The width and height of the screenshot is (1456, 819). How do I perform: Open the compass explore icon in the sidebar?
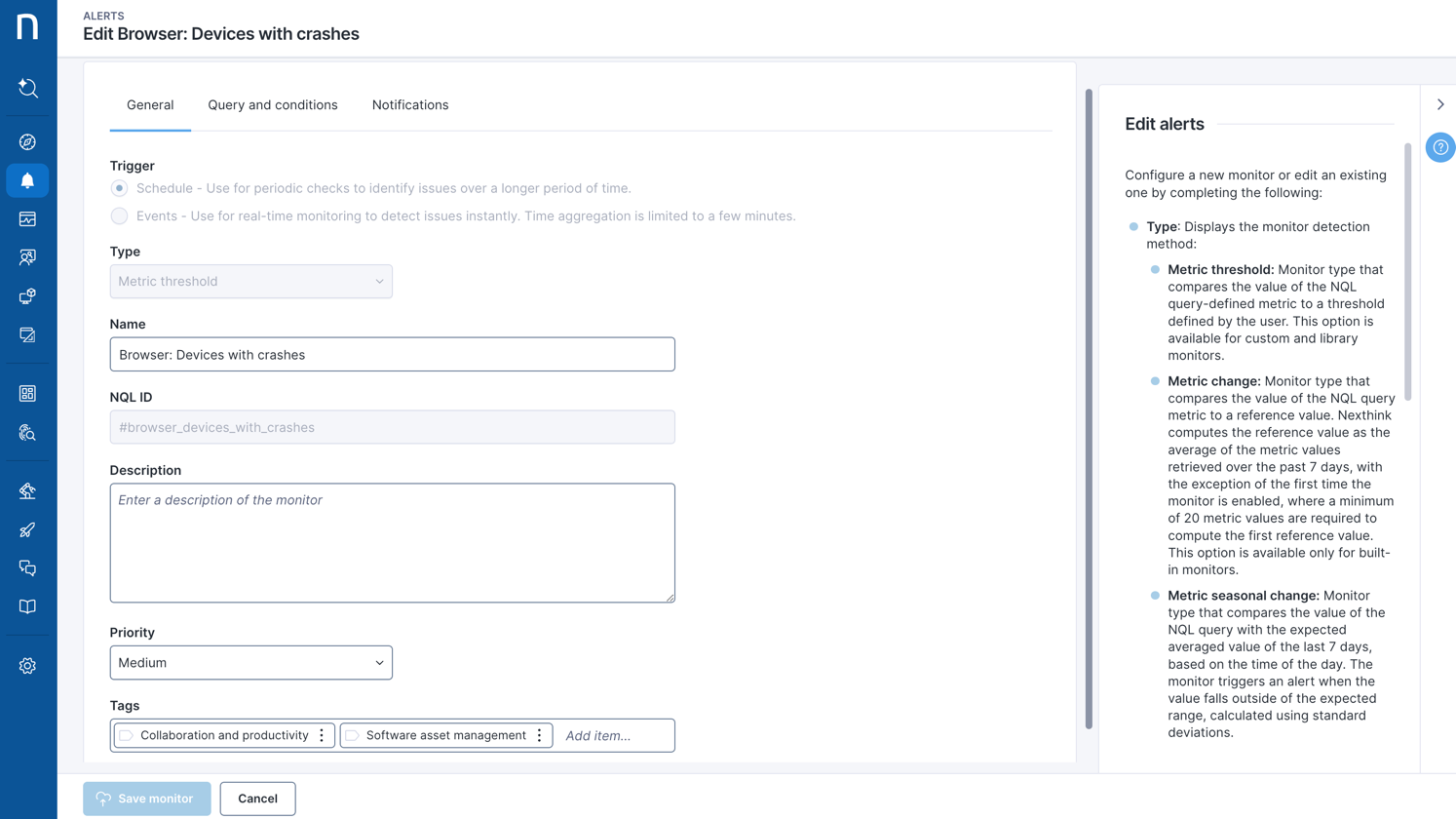[x=27, y=142]
